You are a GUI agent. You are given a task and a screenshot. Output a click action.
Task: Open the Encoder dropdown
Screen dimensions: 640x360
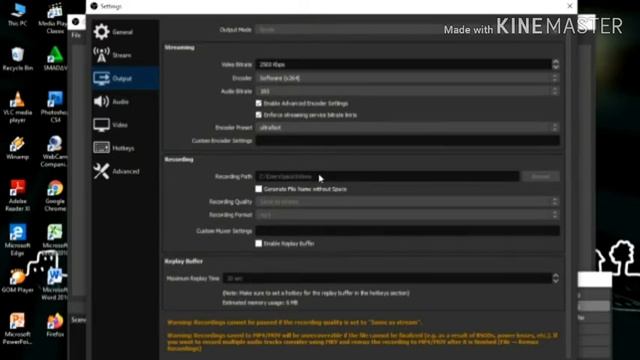407,78
